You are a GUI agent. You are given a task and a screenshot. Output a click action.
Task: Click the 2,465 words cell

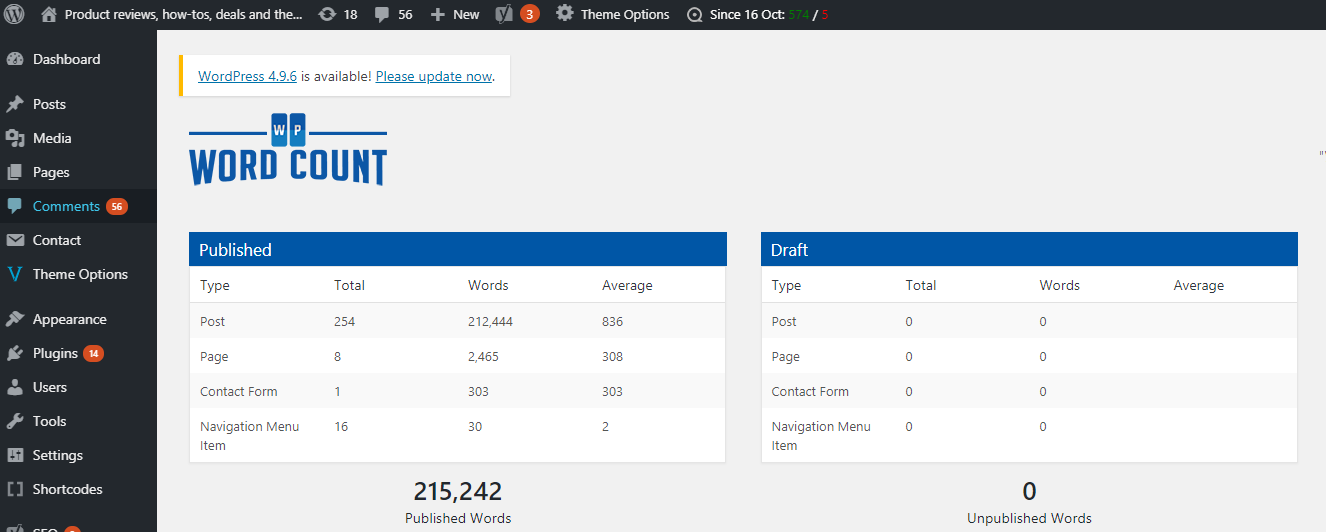(x=483, y=356)
